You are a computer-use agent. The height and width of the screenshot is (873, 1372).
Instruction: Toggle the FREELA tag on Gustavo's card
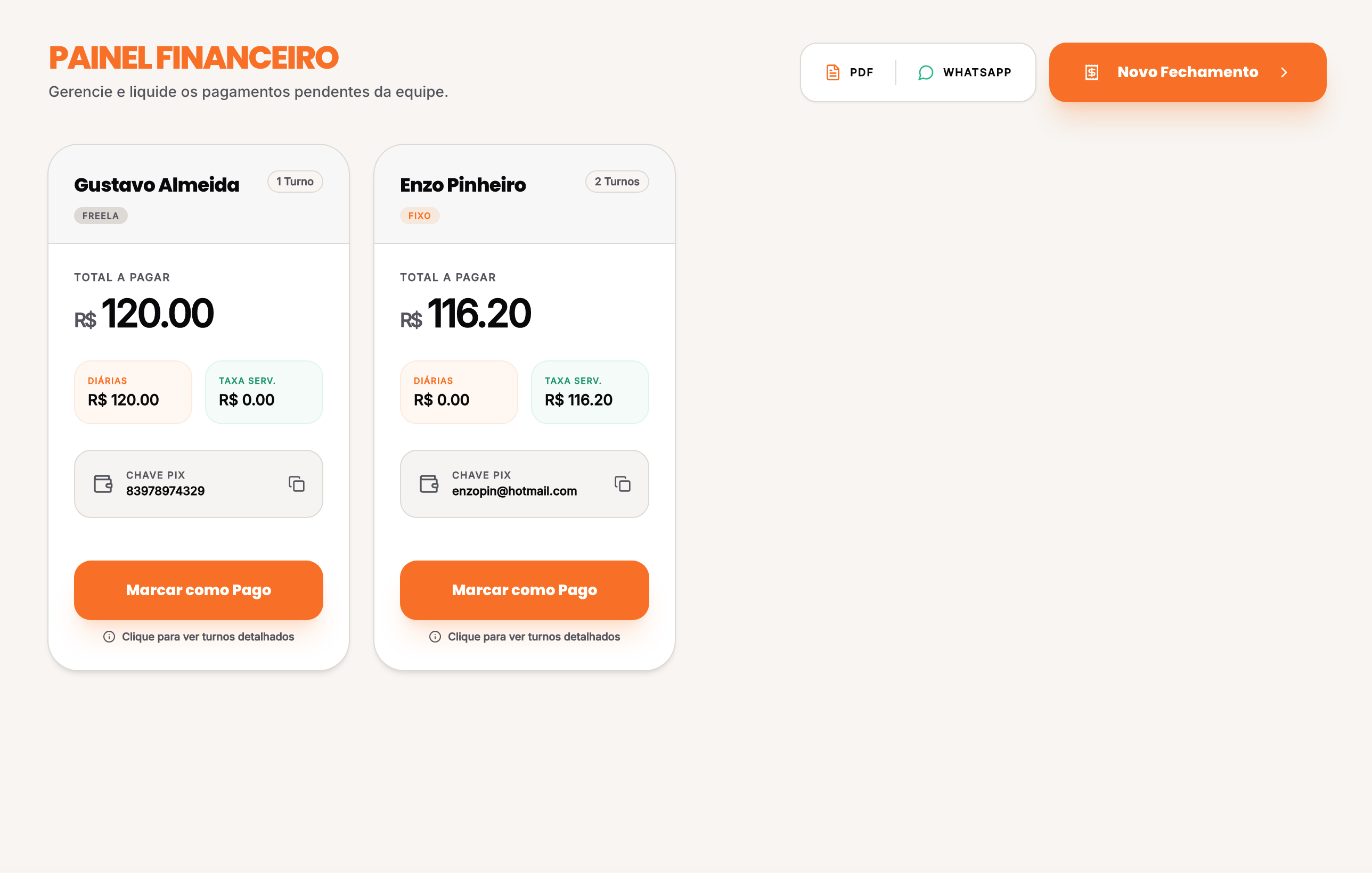100,215
